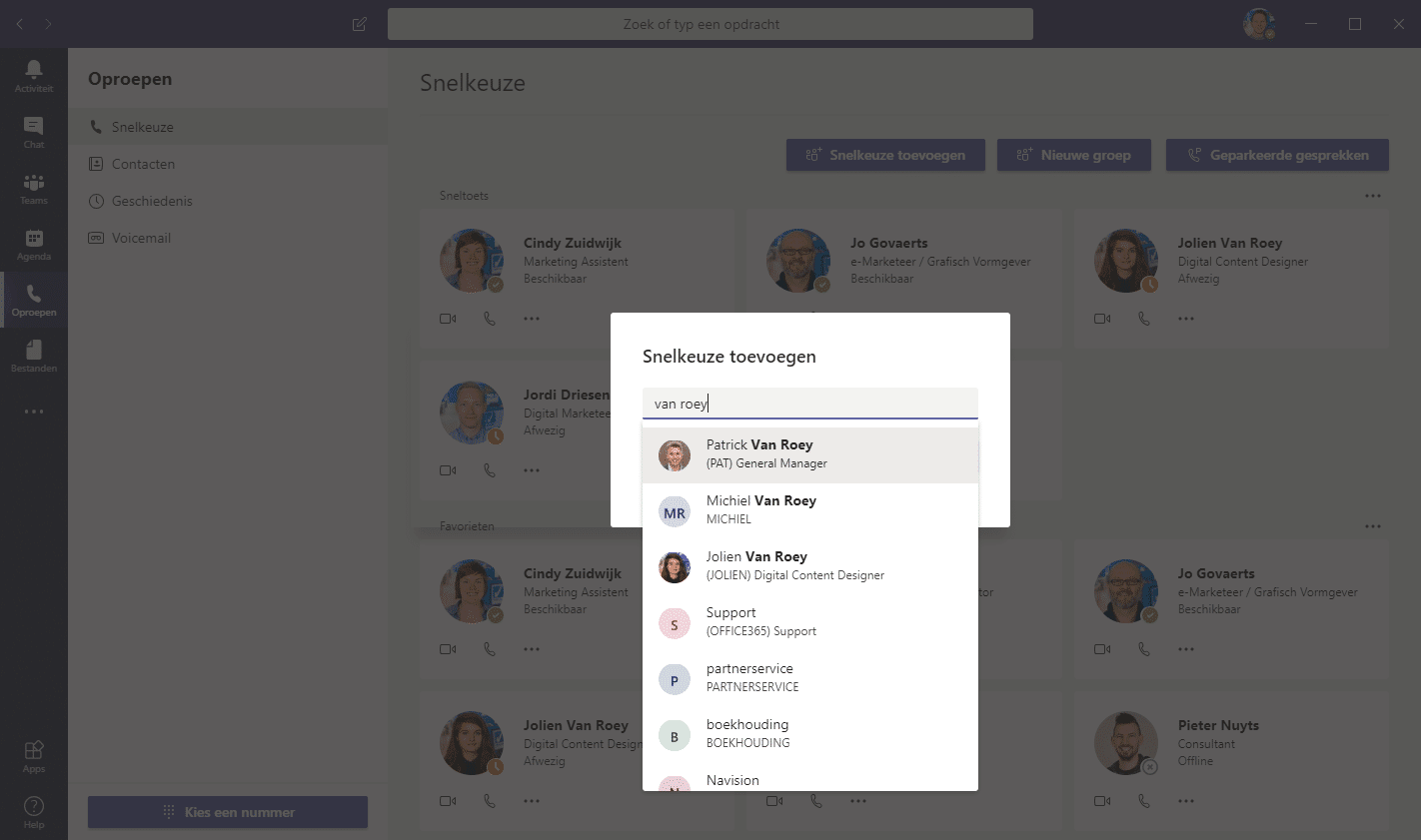Pick the Support (OFFICE365) suggestion
The image size is (1421, 840).
810,623
